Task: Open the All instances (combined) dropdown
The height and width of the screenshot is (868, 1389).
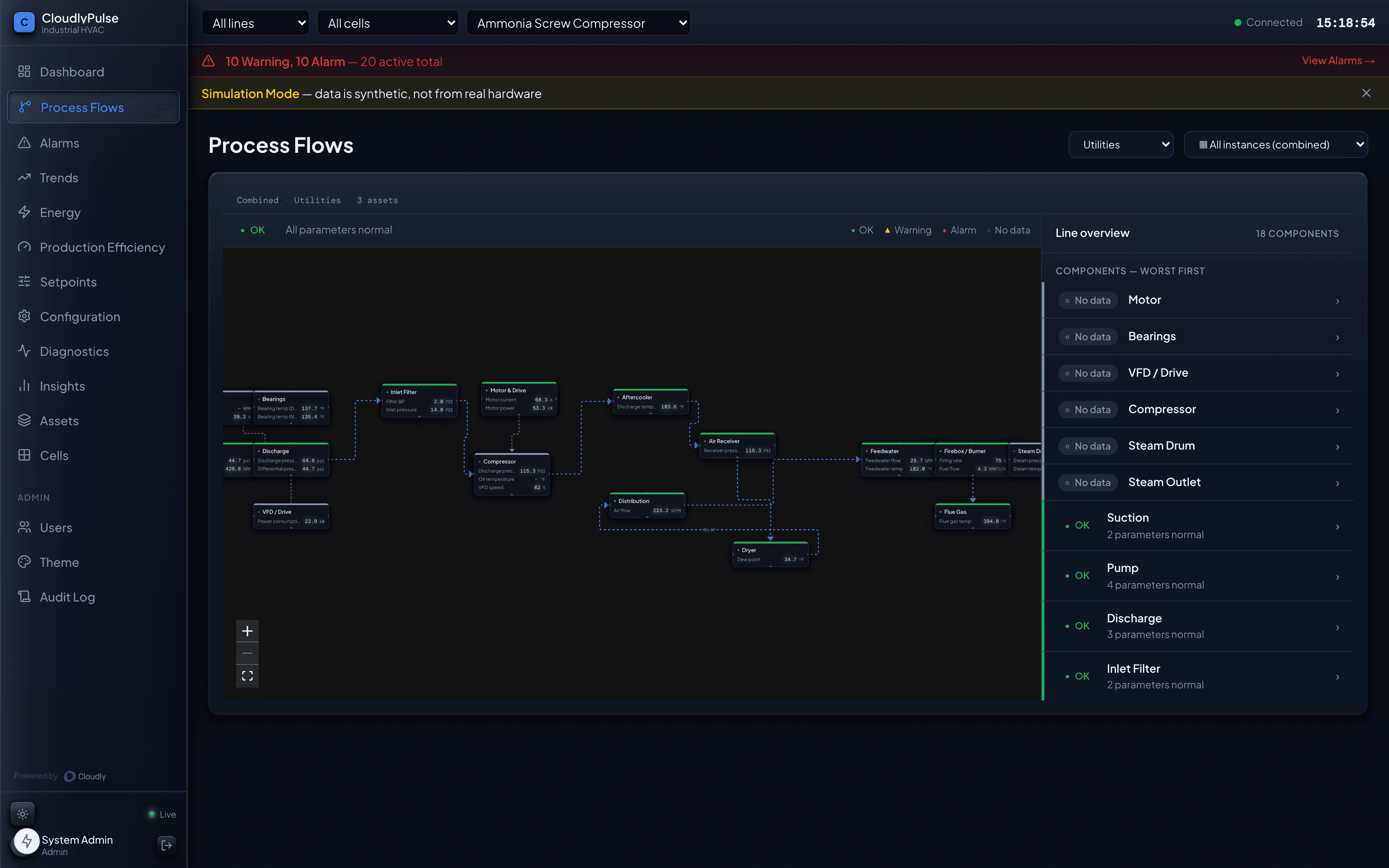Action: tap(1276, 145)
